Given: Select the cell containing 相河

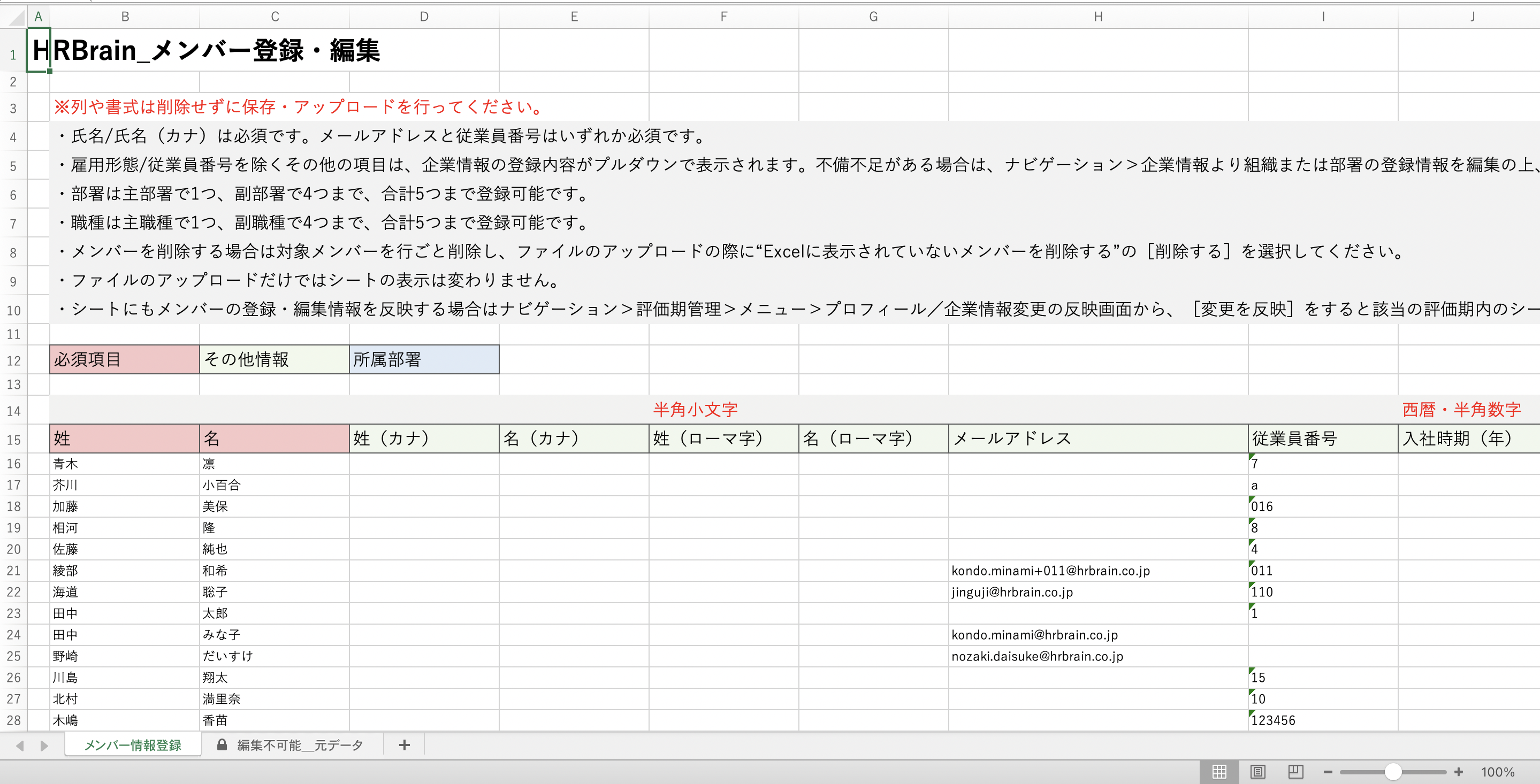Looking at the screenshot, I should click(x=125, y=528).
